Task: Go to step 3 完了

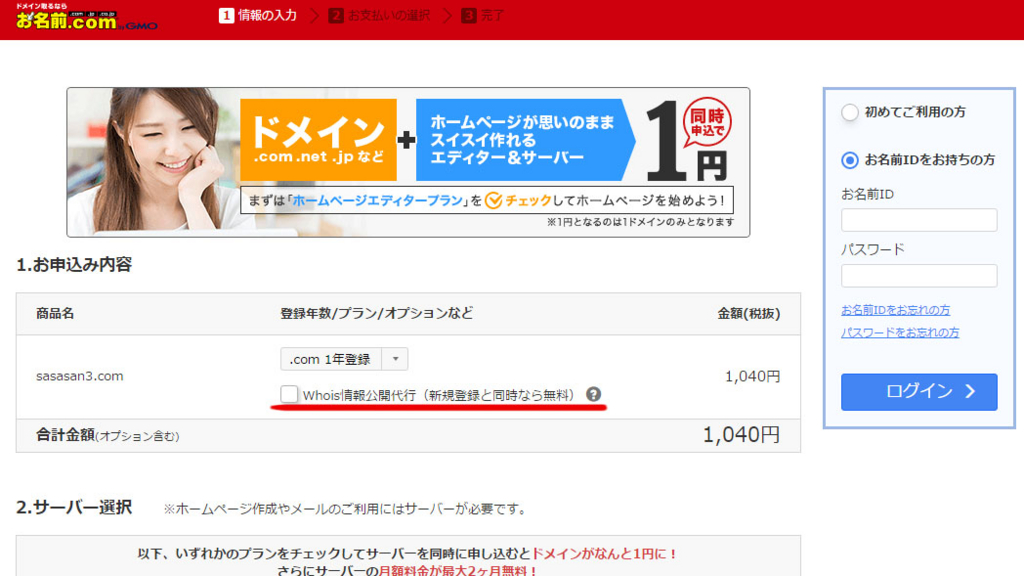Action: (x=483, y=15)
